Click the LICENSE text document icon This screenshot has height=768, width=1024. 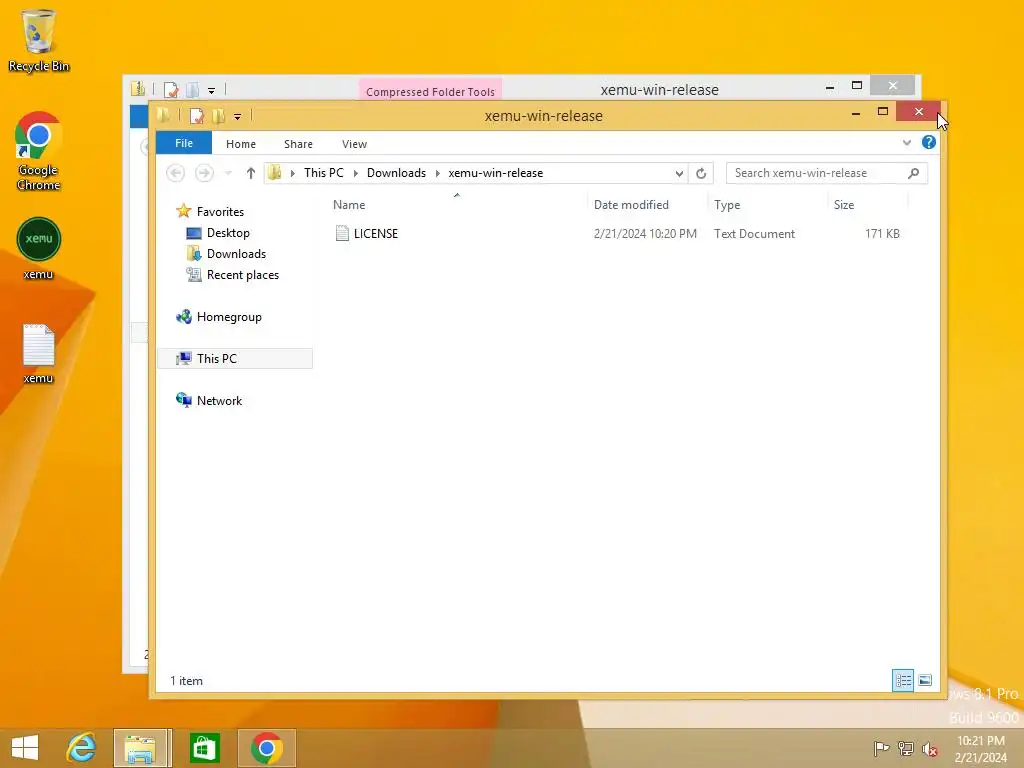342,233
